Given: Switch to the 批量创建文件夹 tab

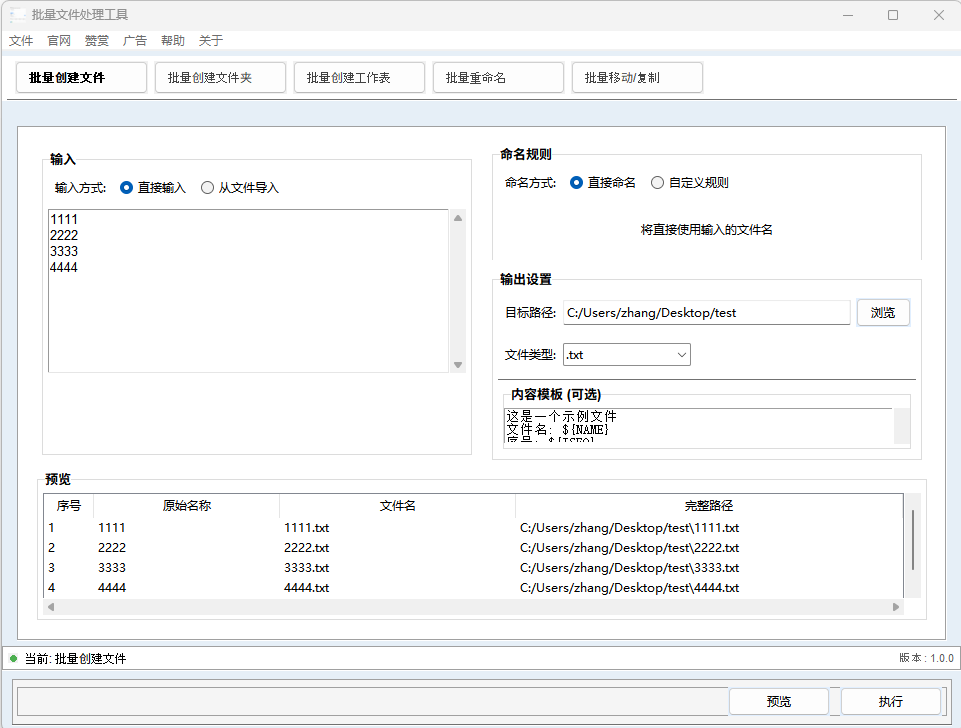Looking at the screenshot, I should click(220, 77).
